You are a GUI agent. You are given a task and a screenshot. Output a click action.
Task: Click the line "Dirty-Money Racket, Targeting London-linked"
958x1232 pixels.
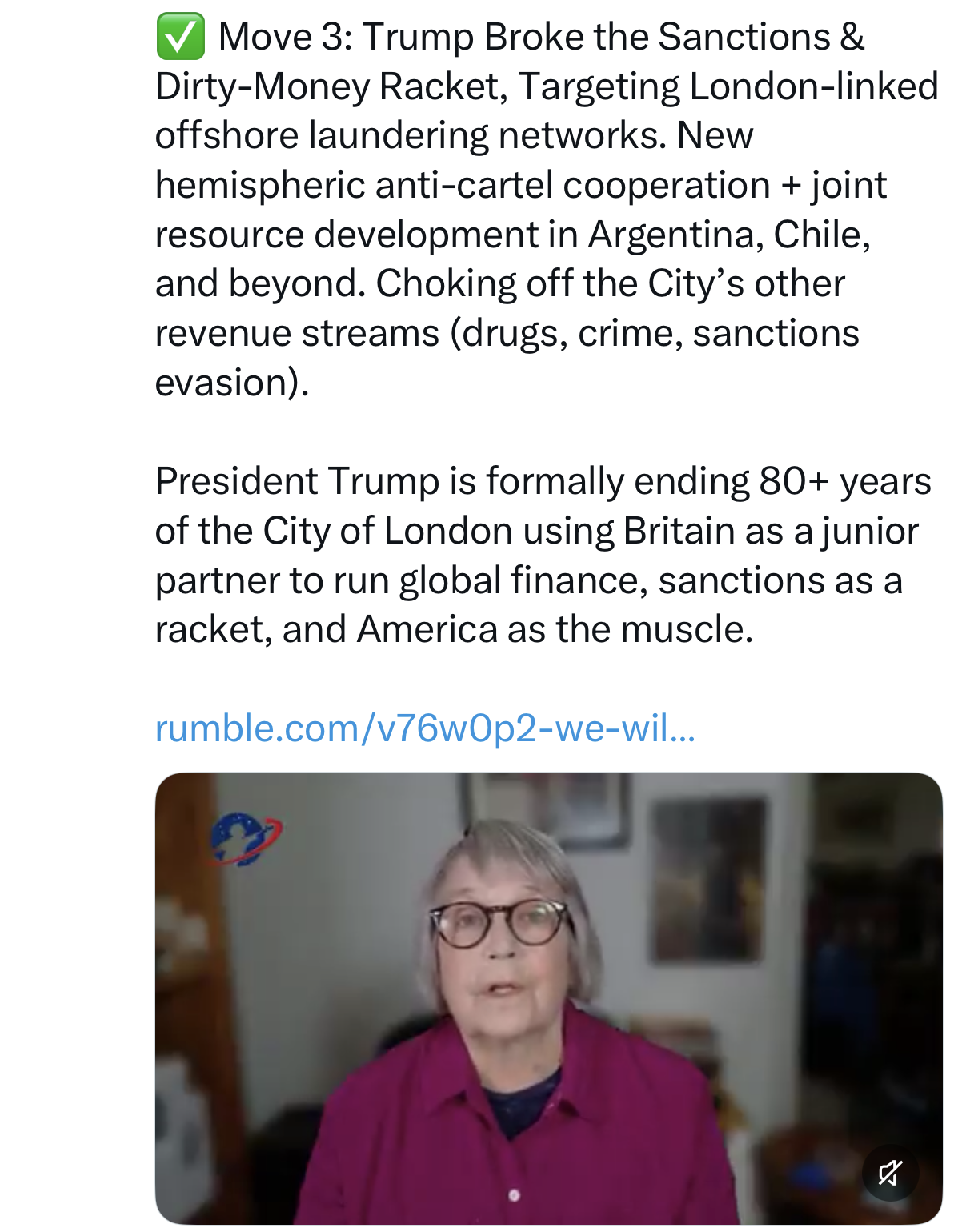(546, 86)
